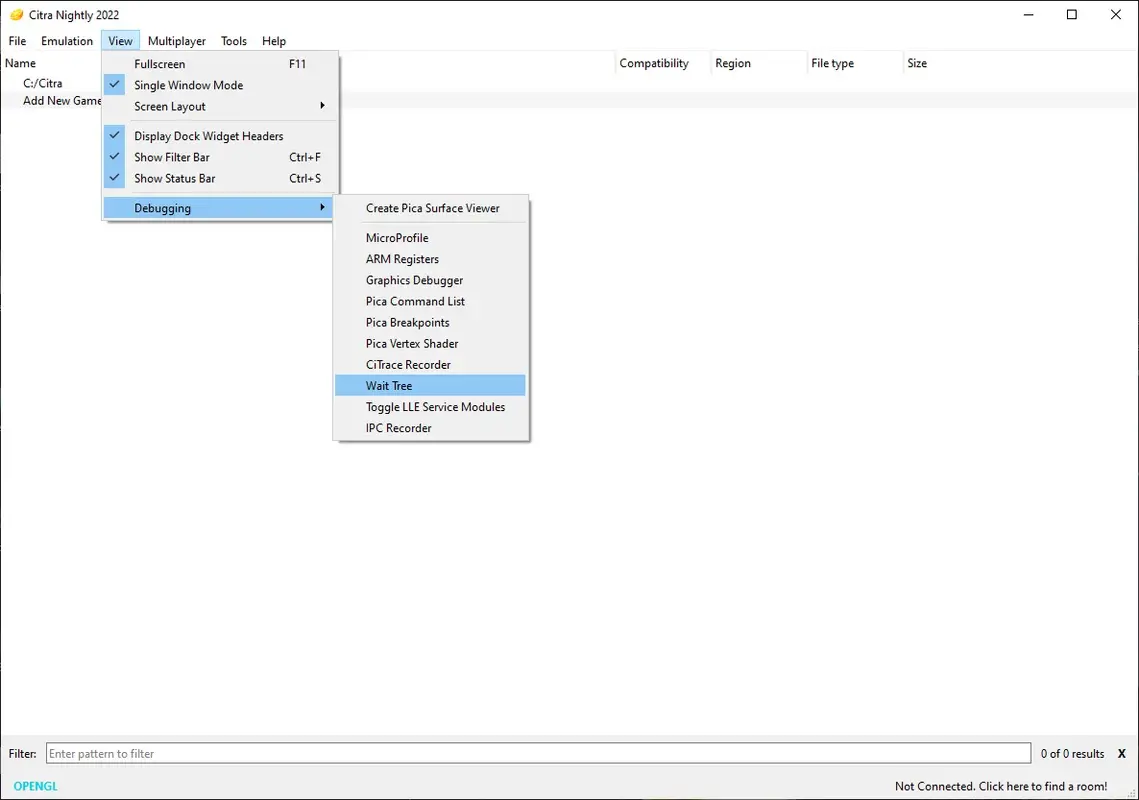The image size is (1139, 800).
Task: Select Create Pica Surface Viewer
Action: [432, 208]
